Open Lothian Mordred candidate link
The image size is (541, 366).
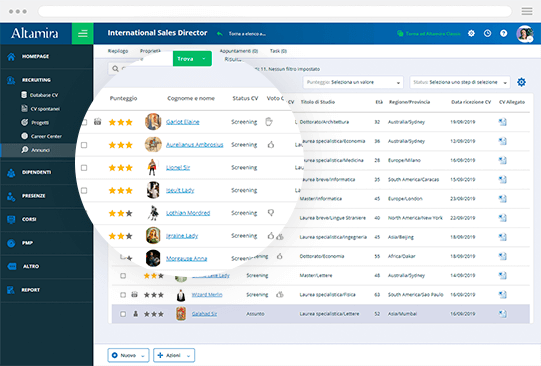point(188,213)
